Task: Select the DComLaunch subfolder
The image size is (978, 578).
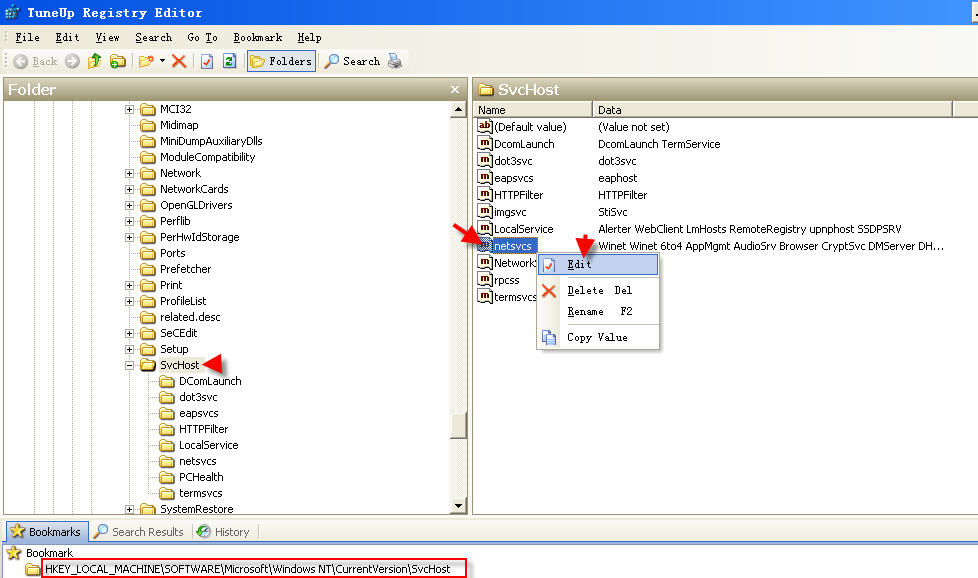Action: point(200,382)
